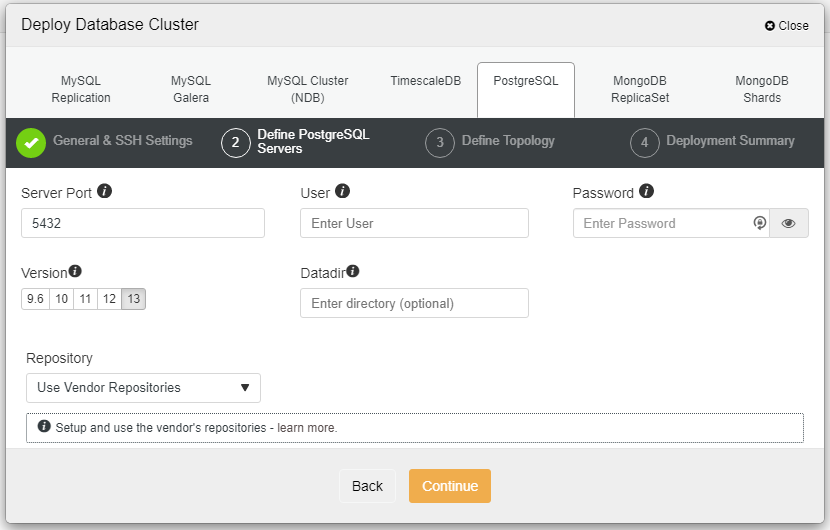Click the generate password icon
This screenshot has height=530, width=830.
point(759,223)
